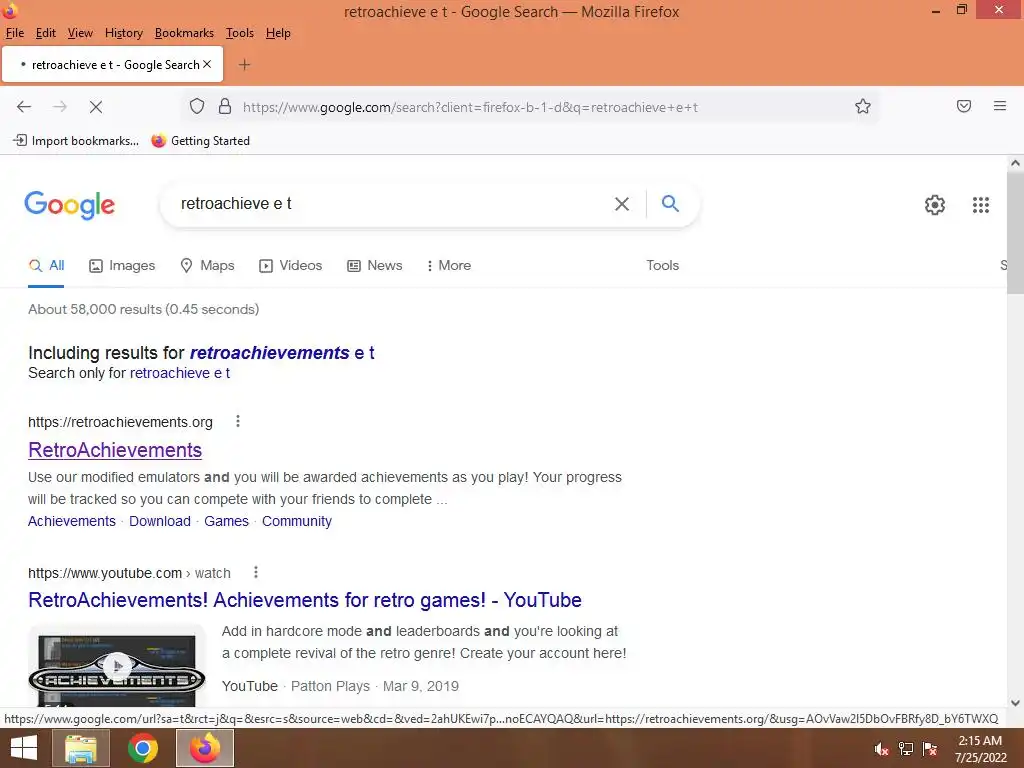Click the site security padlock icon
This screenshot has height=768, width=1024.
[x=225, y=106]
